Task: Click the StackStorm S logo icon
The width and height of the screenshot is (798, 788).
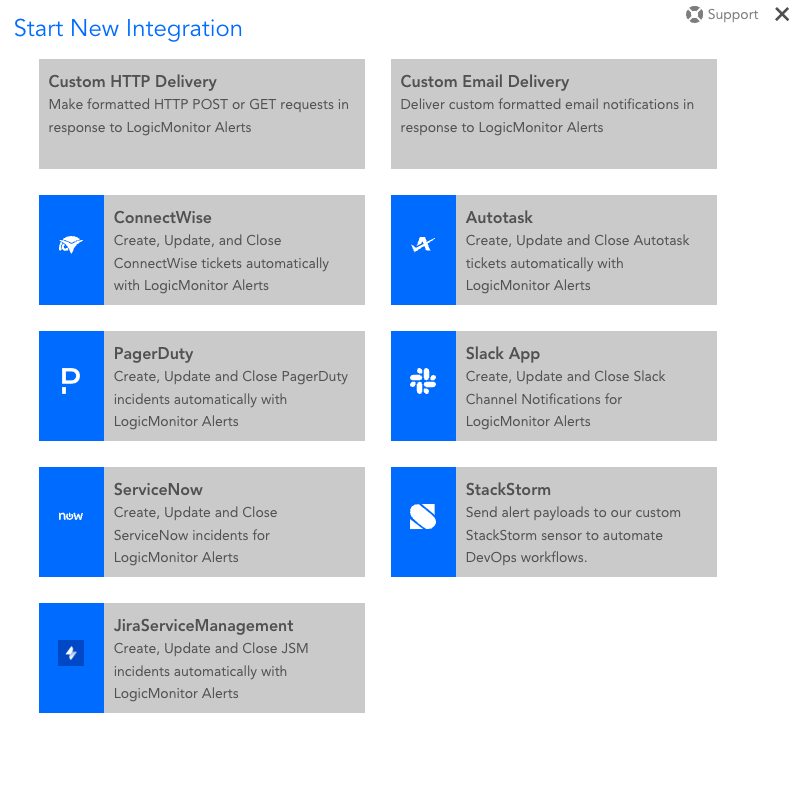Action: [423, 517]
